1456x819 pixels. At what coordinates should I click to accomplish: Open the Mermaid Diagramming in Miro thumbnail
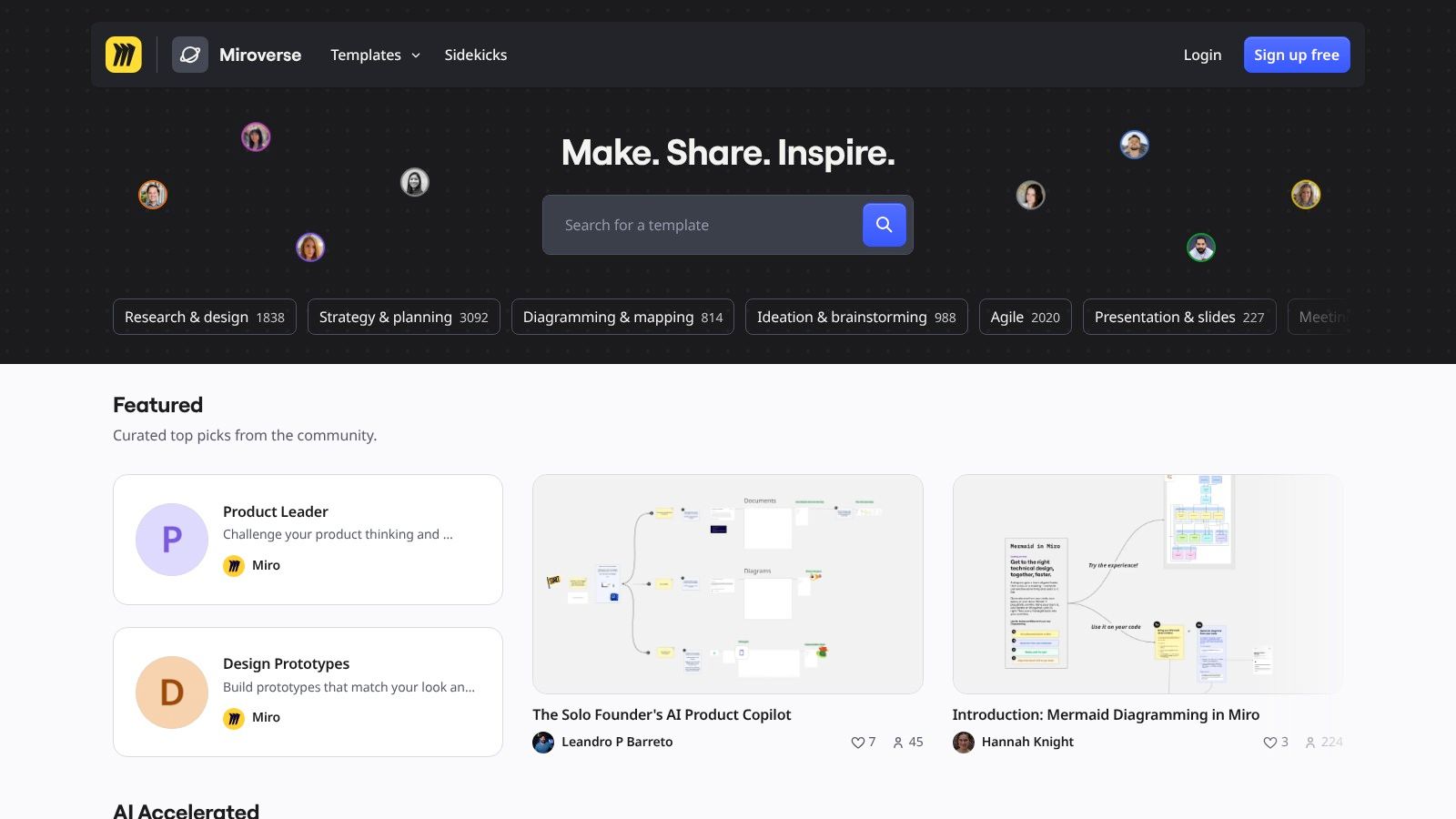click(x=1148, y=584)
